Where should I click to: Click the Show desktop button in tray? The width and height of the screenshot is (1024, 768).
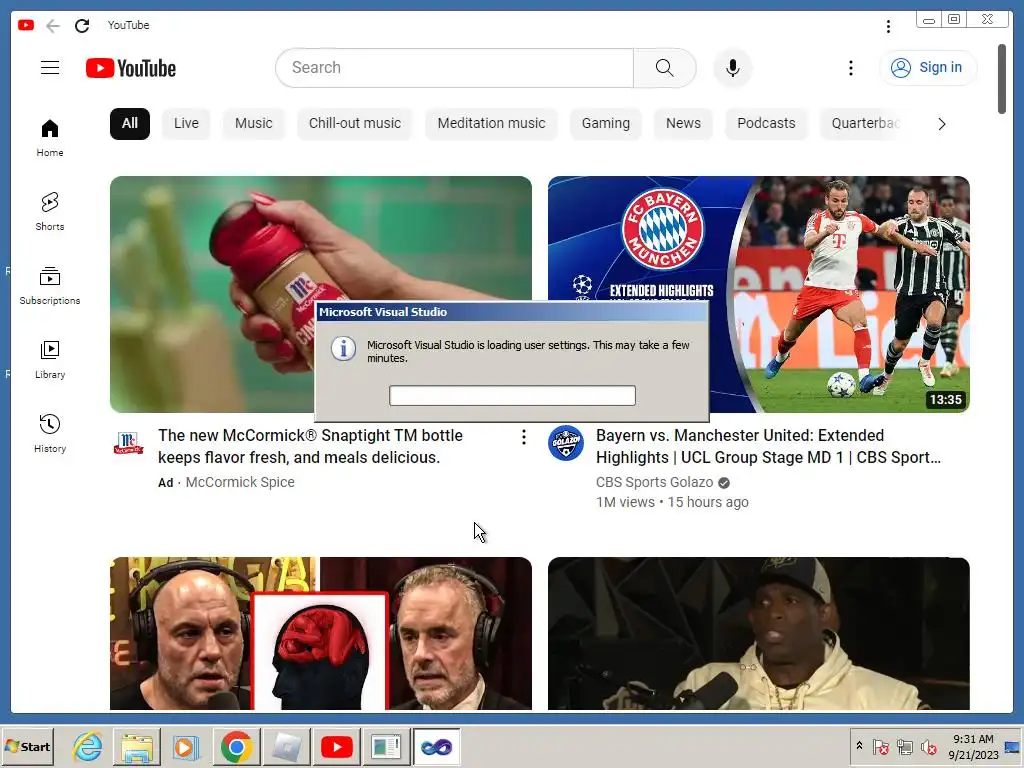coord(1013,746)
